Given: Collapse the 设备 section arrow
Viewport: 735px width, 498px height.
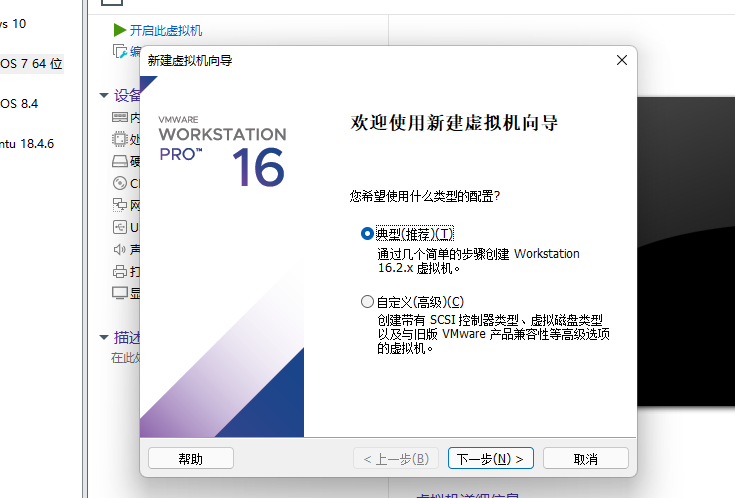Looking at the screenshot, I should point(104,95).
